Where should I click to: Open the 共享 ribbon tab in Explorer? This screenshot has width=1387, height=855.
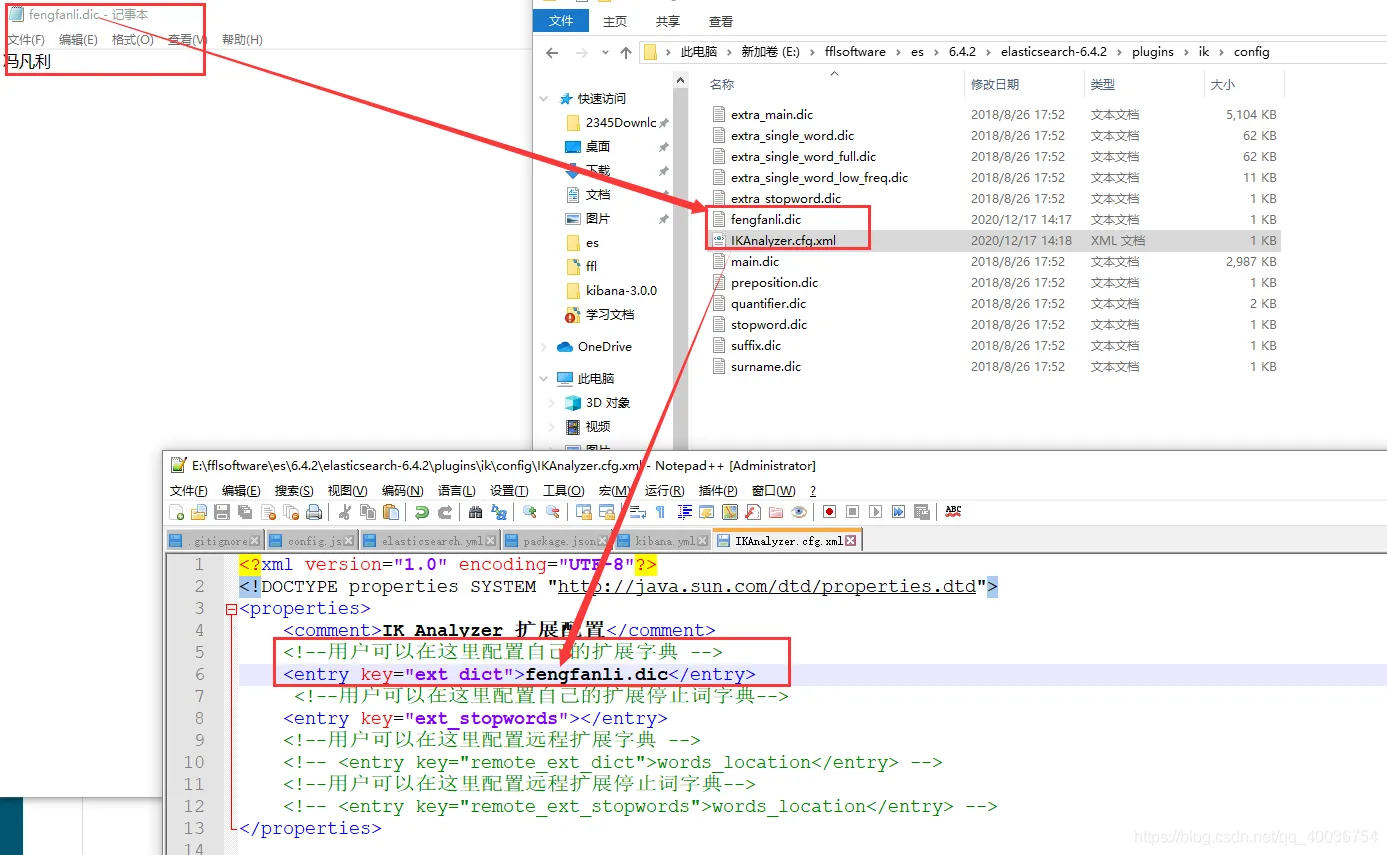pyautogui.click(x=668, y=21)
